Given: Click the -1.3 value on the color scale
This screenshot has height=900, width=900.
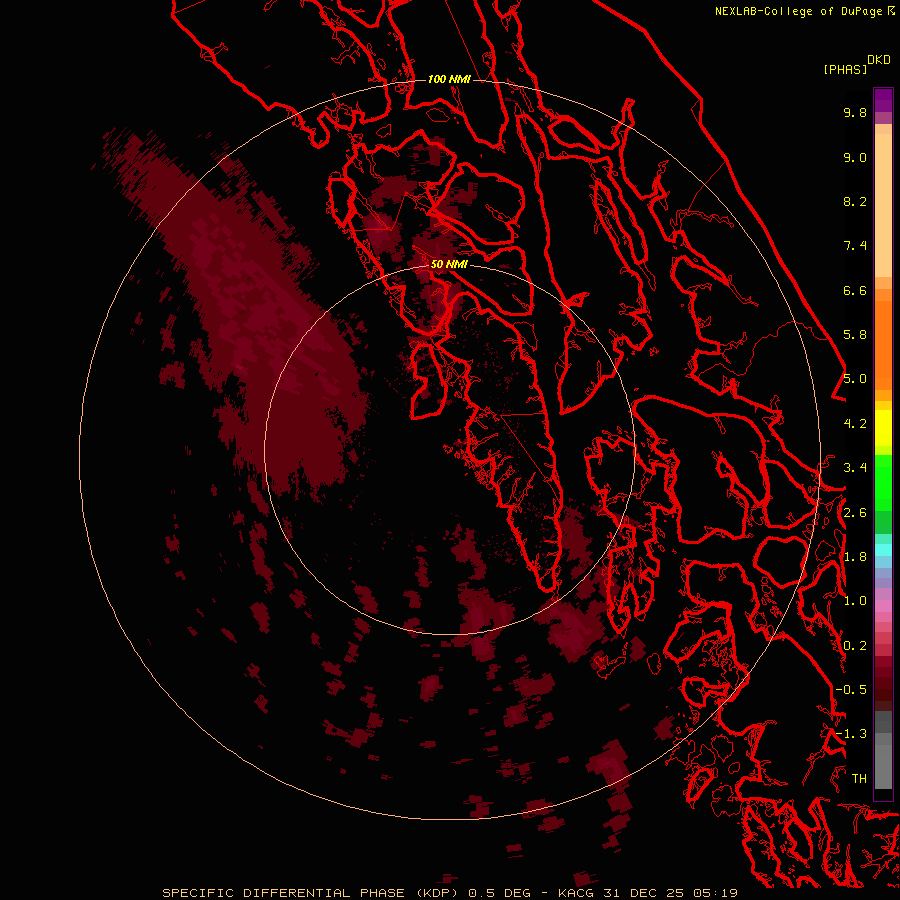Looking at the screenshot, I should click(851, 734).
